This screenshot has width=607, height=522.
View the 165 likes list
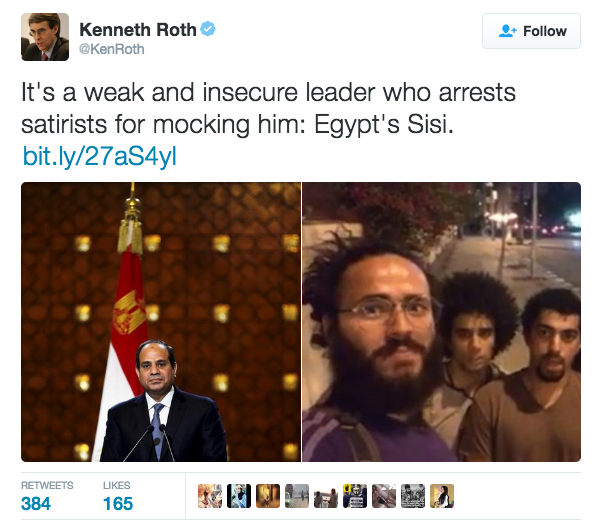pyautogui.click(x=118, y=496)
